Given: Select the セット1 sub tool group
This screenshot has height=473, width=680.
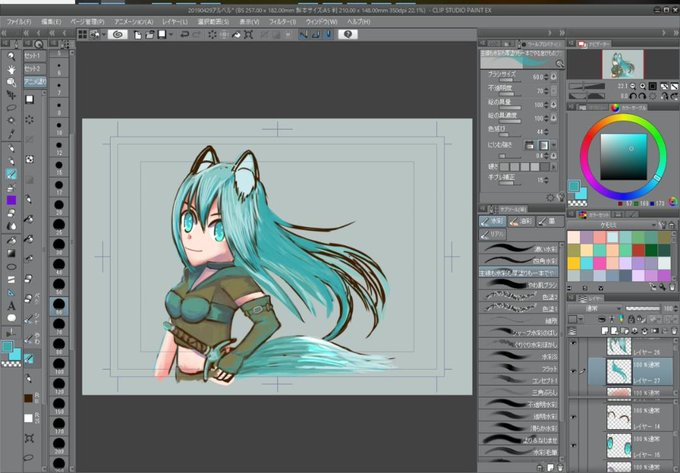Looking at the screenshot, I should (x=34, y=56).
